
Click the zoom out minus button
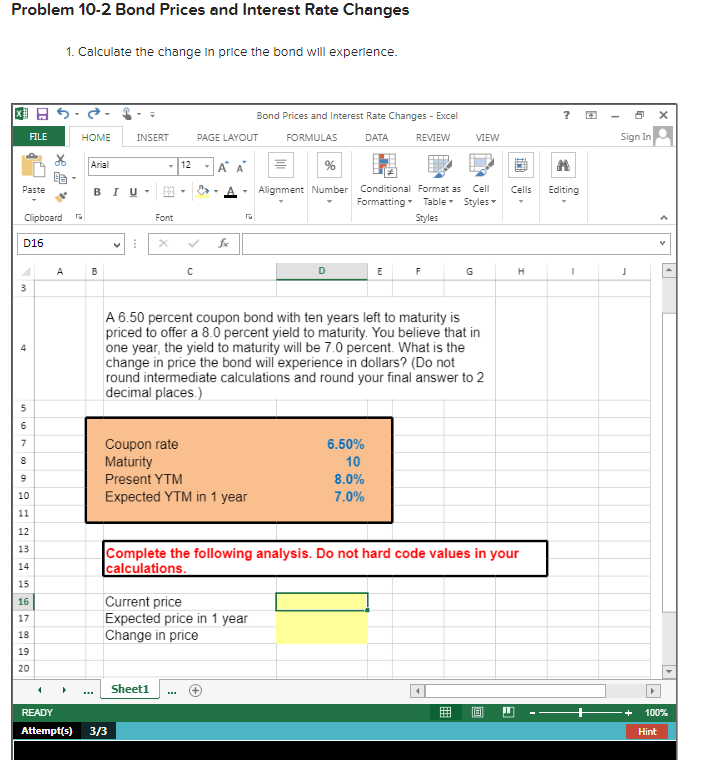coord(532,712)
